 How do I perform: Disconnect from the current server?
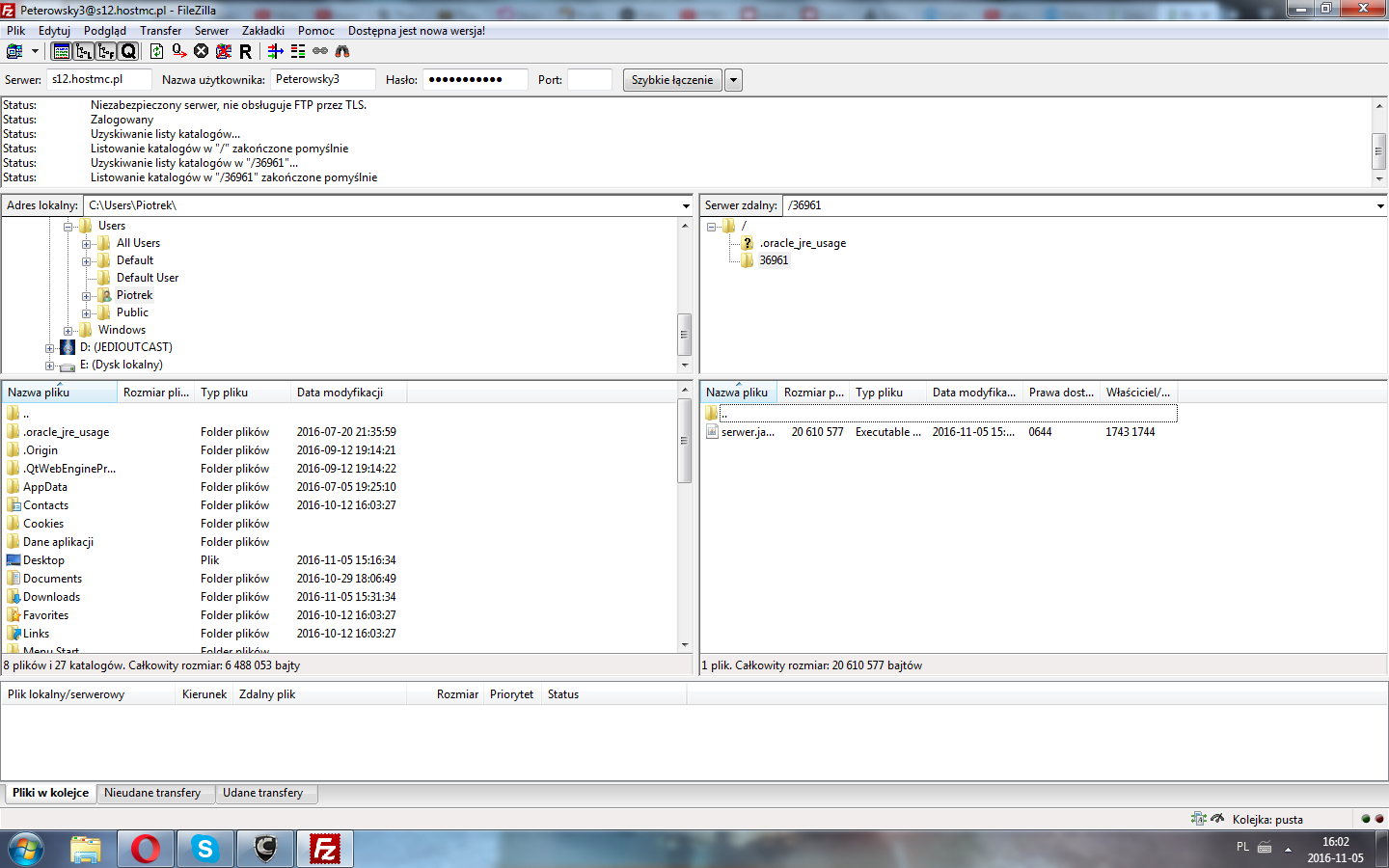click(x=223, y=51)
